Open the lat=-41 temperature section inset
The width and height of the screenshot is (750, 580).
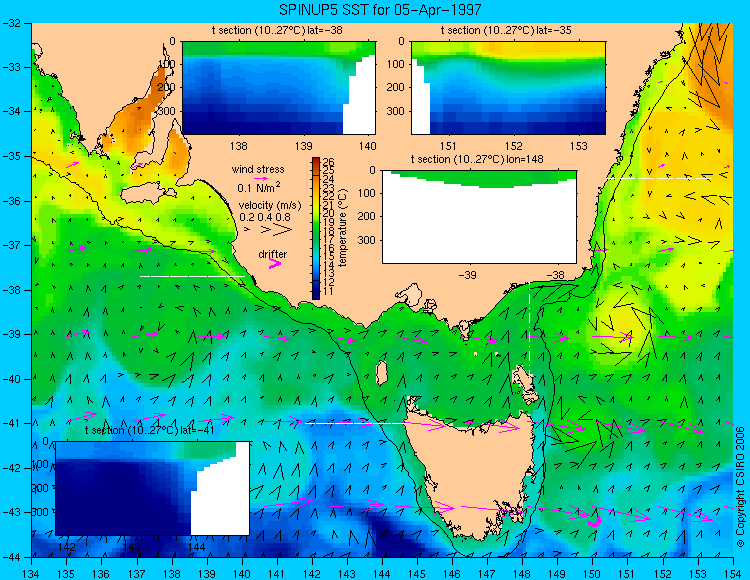pos(152,488)
